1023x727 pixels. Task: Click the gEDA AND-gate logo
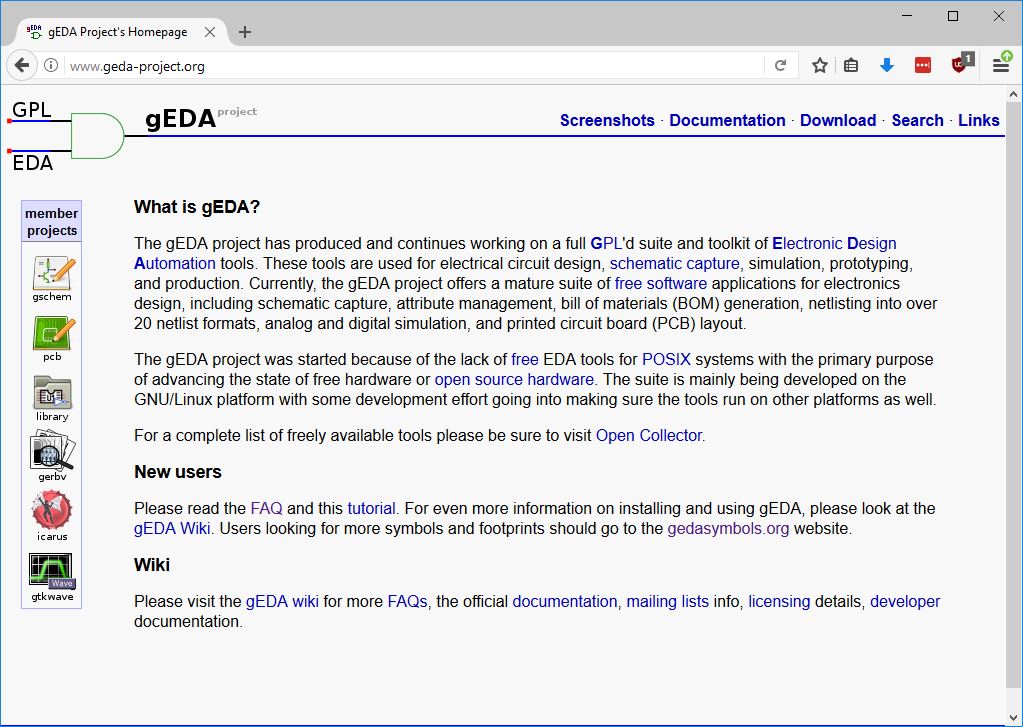(98, 136)
